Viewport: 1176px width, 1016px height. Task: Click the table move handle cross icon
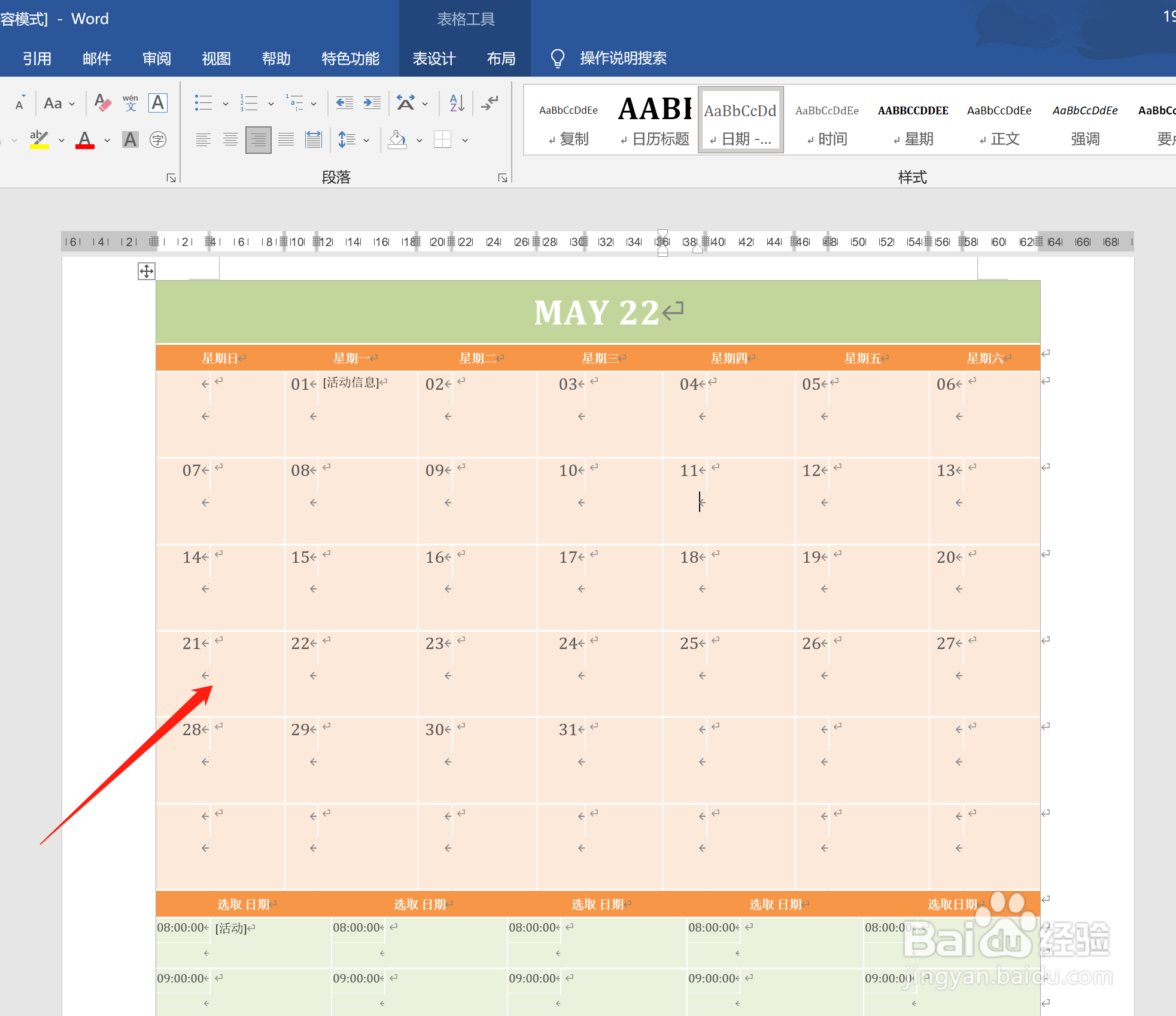pos(147,271)
